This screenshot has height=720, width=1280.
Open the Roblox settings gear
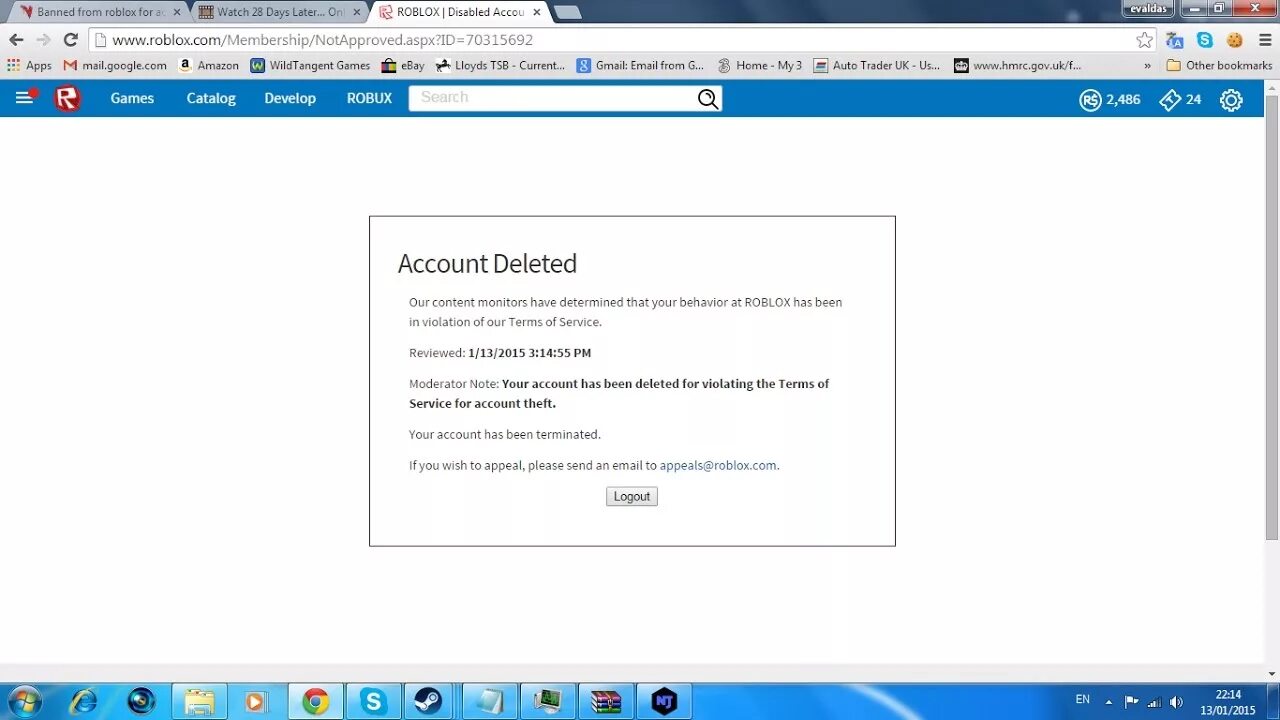[x=1231, y=99]
